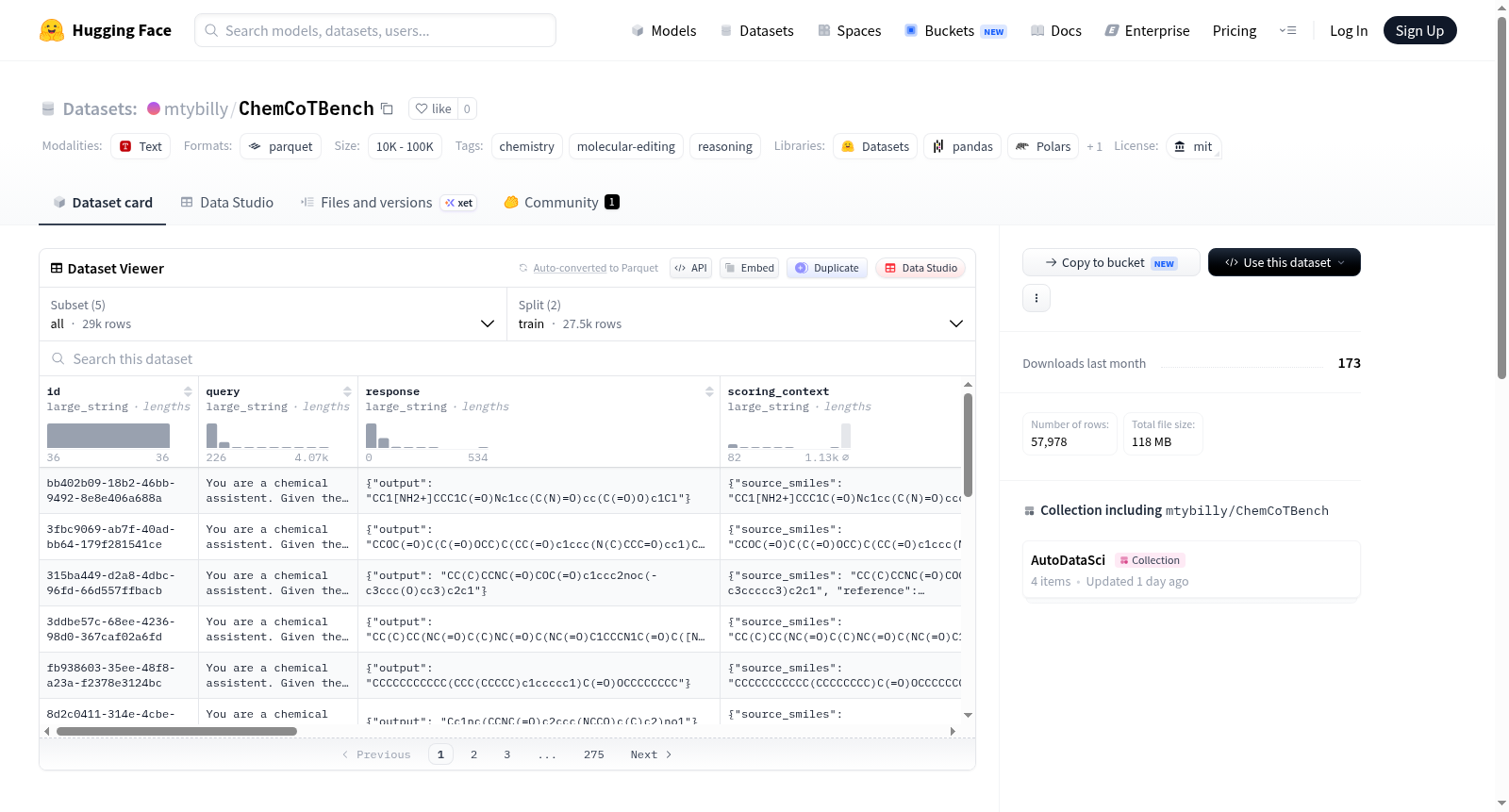The height and width of the screenshot is (812, 1509).
Task: Select the mit license tag
Action: 1193,146
